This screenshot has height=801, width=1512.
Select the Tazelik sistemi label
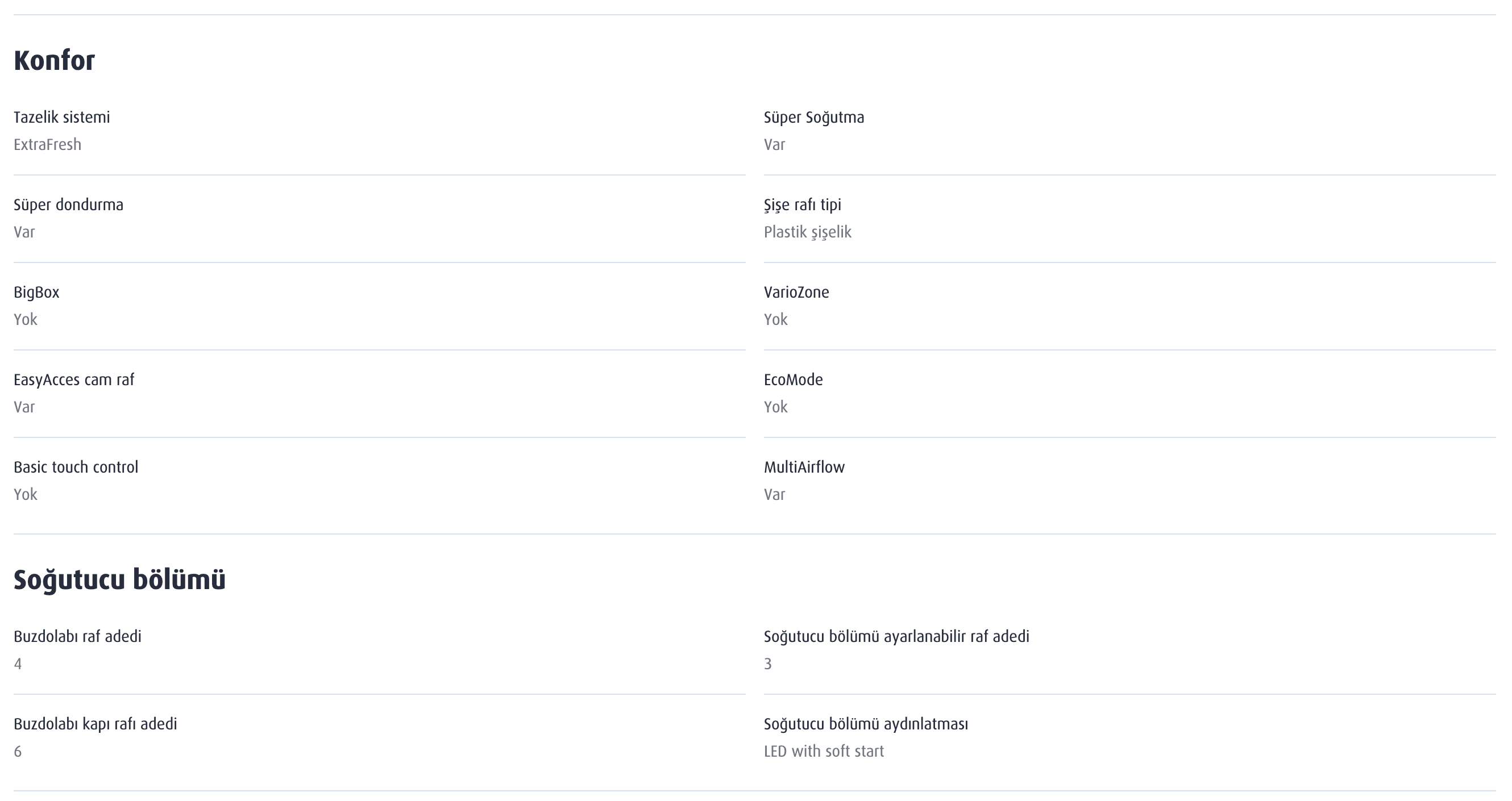tap(61, 118)
